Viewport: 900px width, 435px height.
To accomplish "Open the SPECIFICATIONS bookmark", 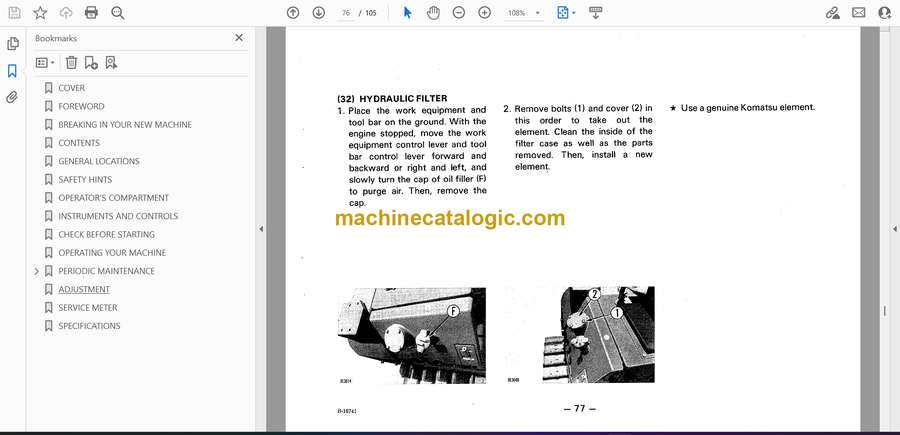I will [x=90, y=326].
